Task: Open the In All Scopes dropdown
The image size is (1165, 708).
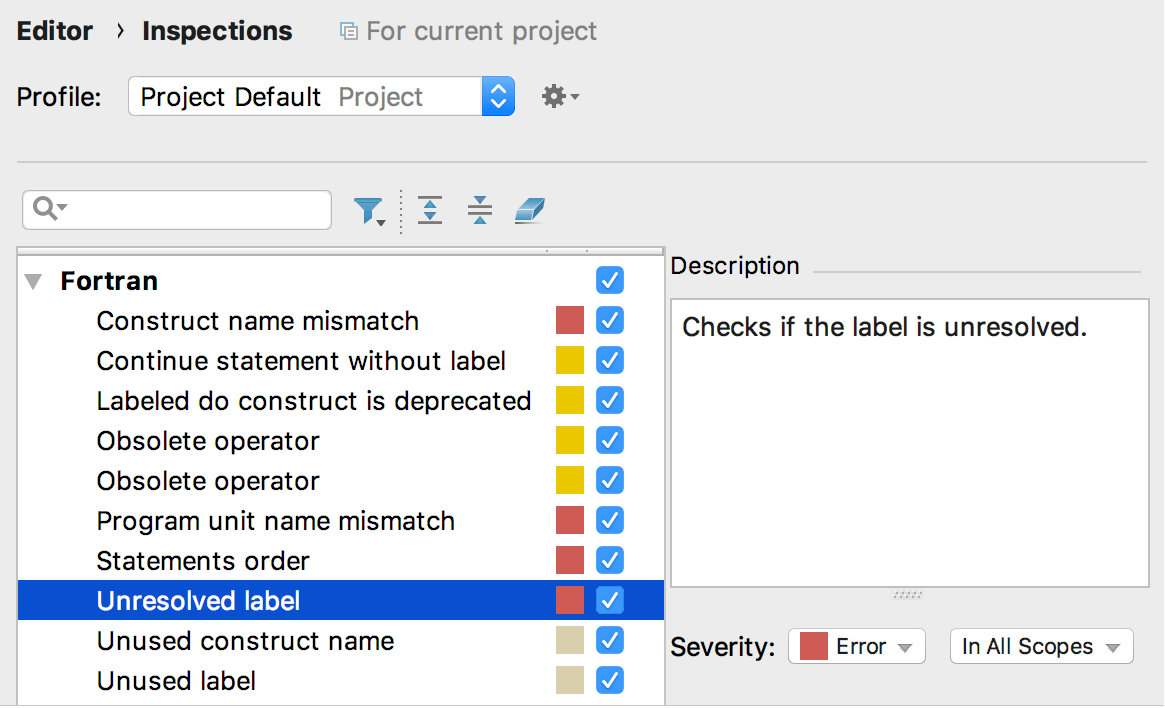Action: click(1040, 646)
